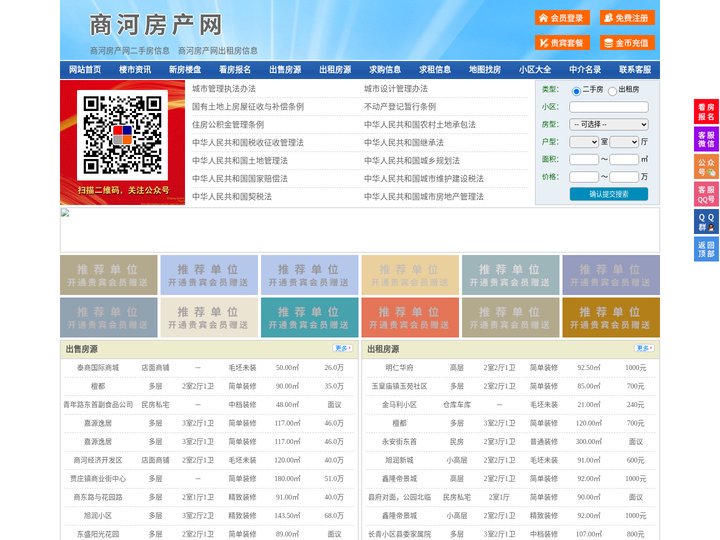The height and width of the screenshot is (540, 720).
Task: Select the 二手房 radio button
Action: 576,91
